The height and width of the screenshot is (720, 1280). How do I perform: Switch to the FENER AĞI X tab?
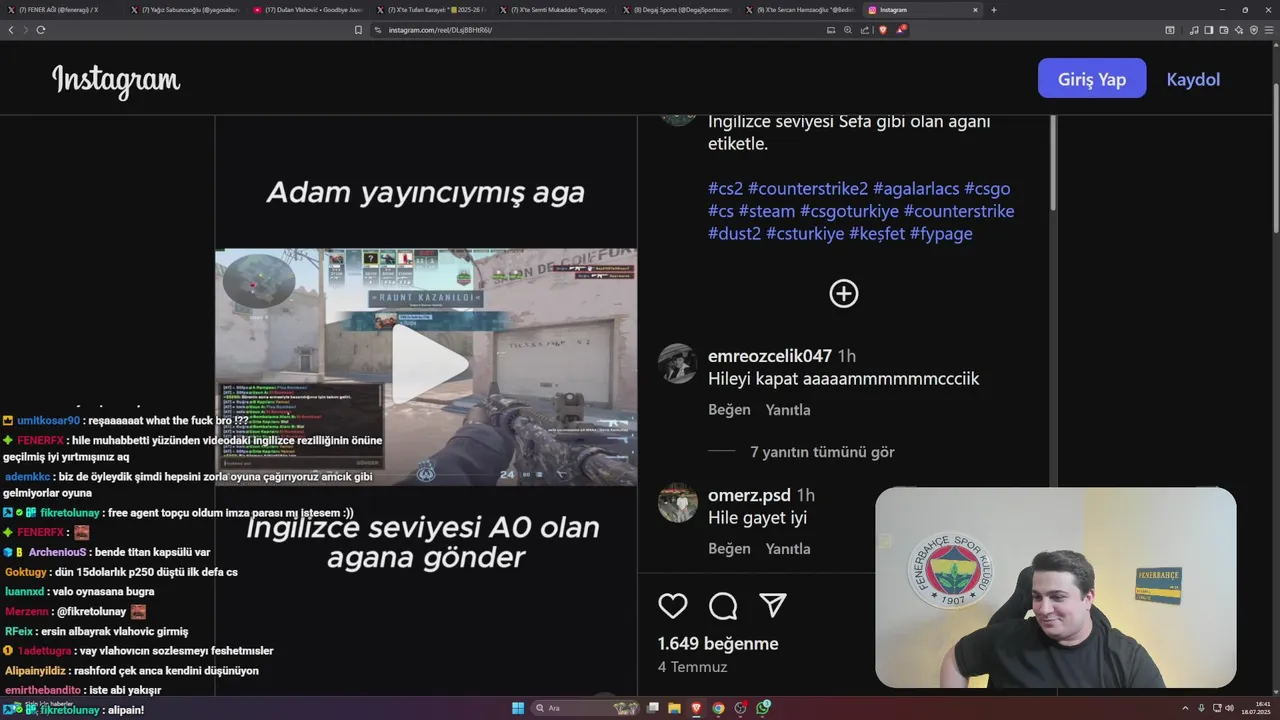point(60,10)
